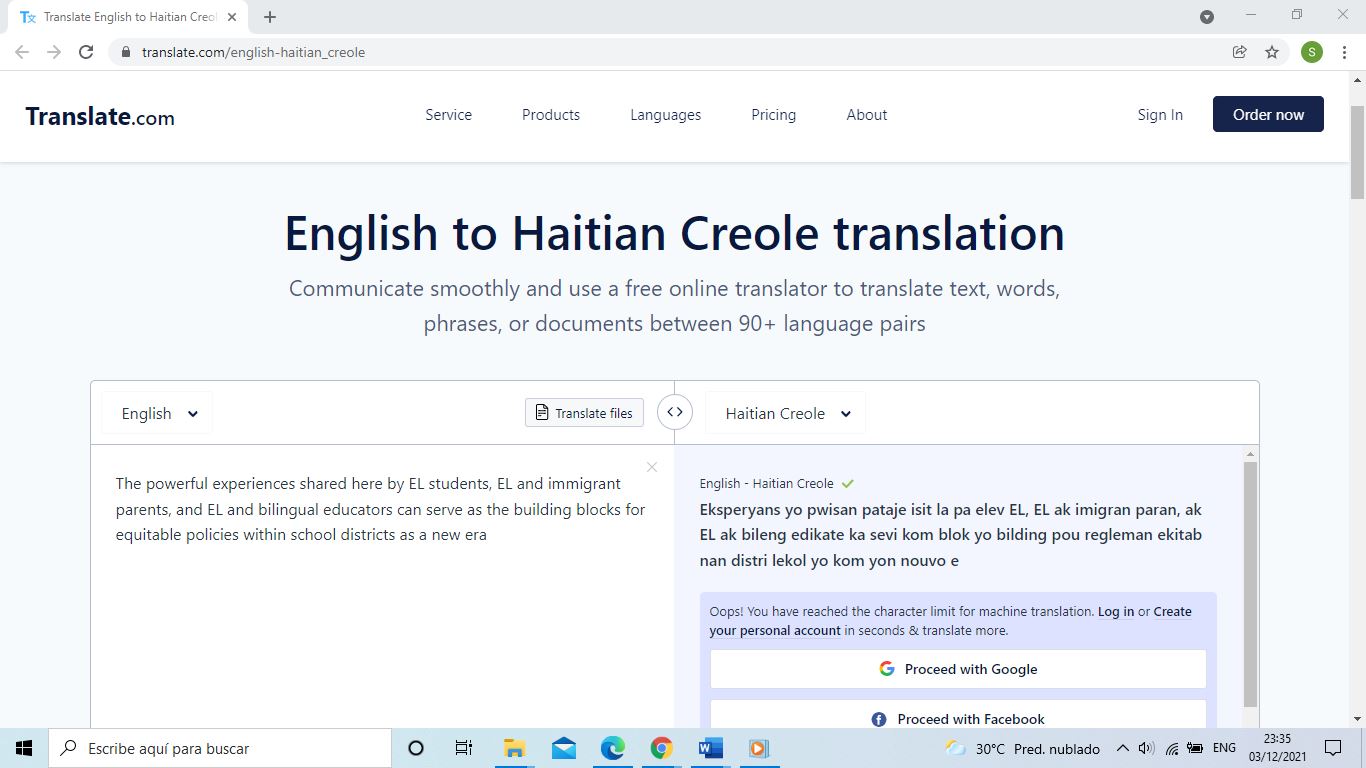Click the Order now button

(1268, 114)
